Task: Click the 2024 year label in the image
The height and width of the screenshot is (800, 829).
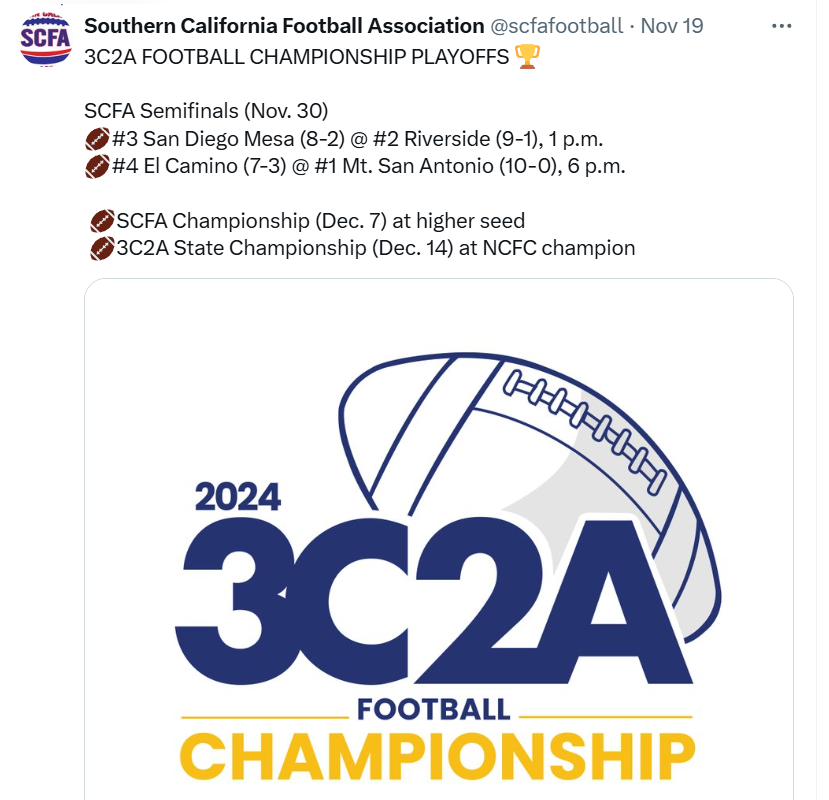Action: [237, 497]
